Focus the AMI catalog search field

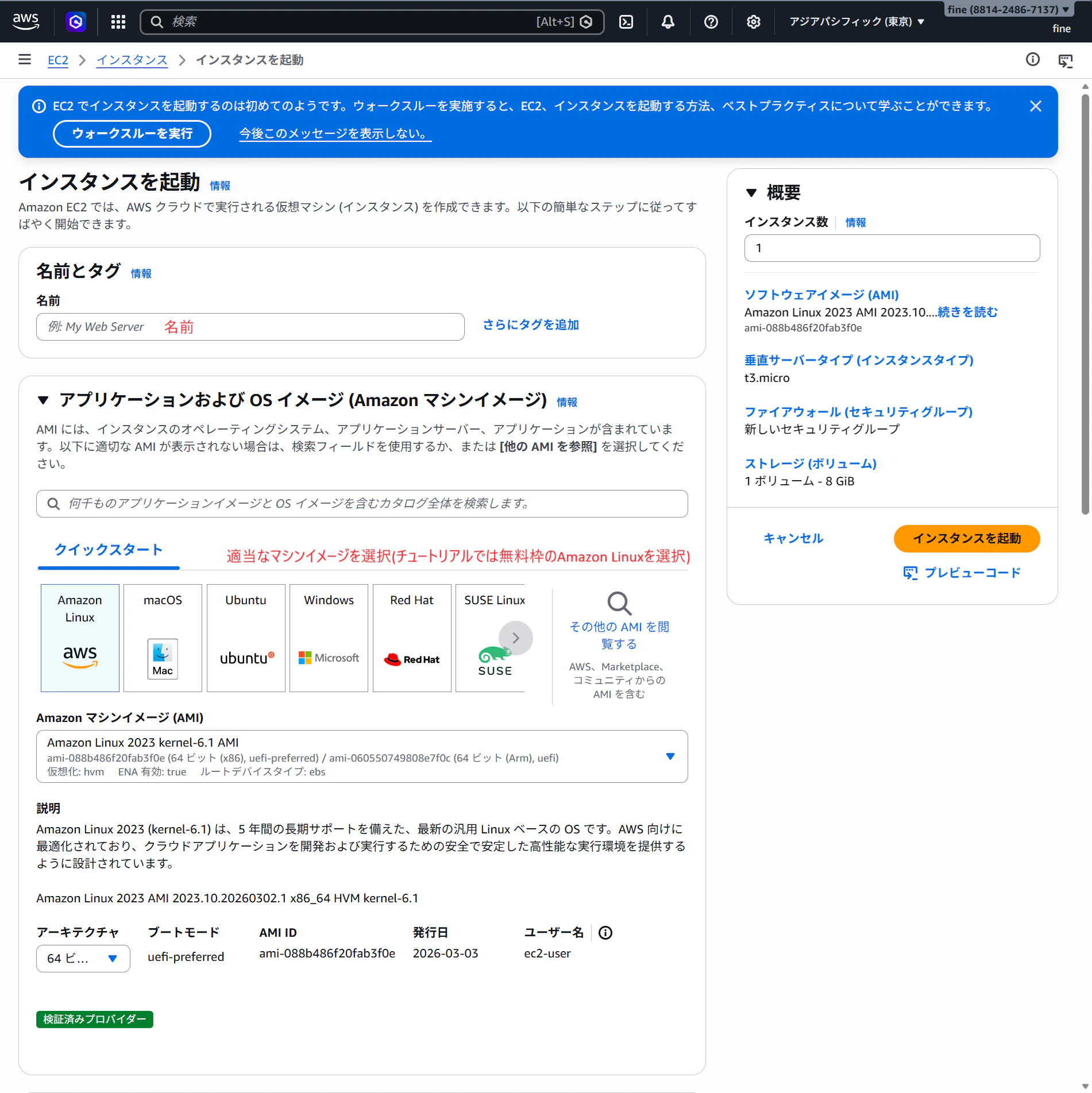[x=362, y=504]
